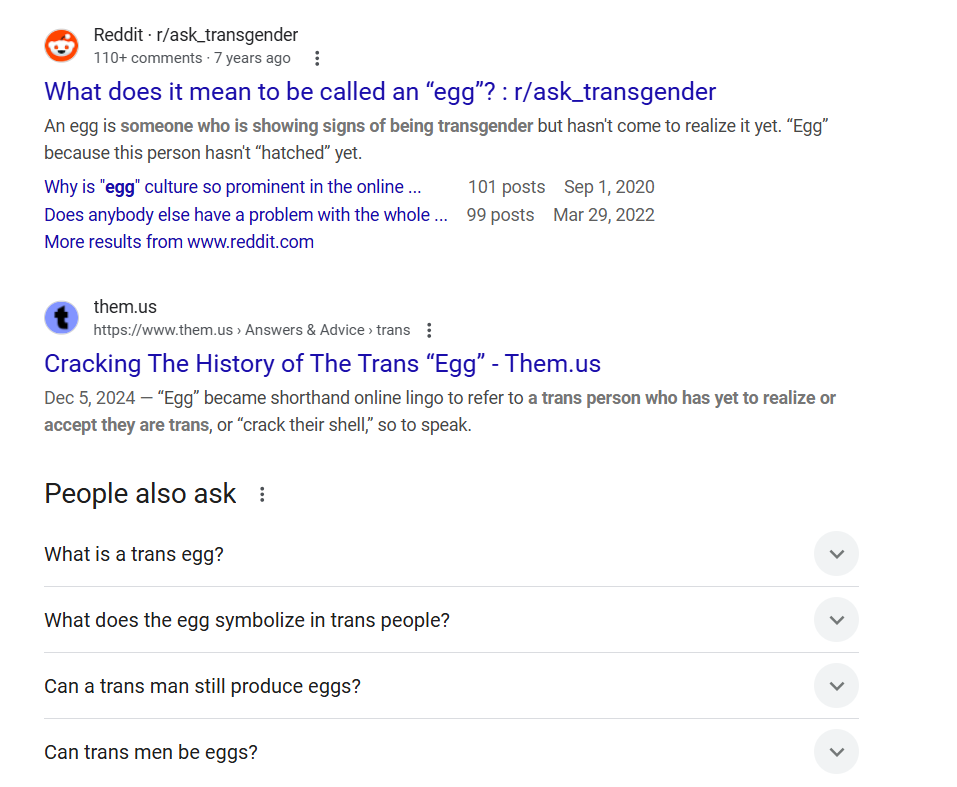Image resolution: width=957 pixels, height=787 pixels.
Task: Open "Cracking The History of The Trans Egg" article
Action: [x=322, y=363]
